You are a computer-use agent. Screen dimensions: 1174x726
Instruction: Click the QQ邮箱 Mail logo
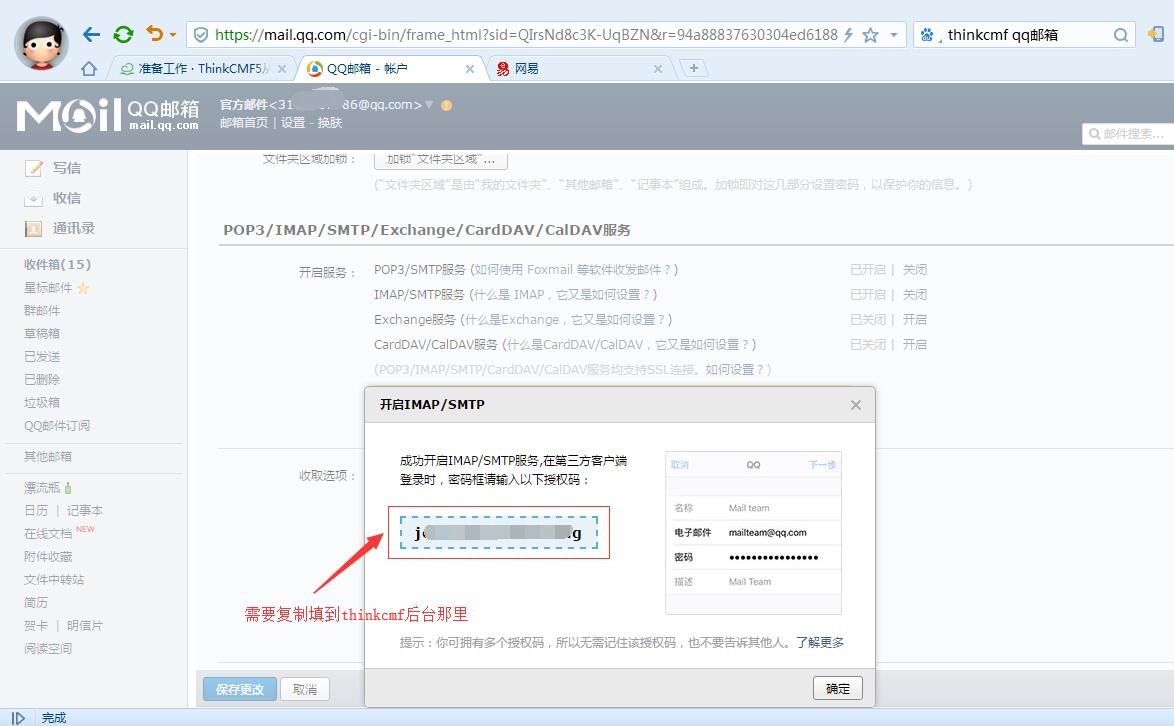108,115
